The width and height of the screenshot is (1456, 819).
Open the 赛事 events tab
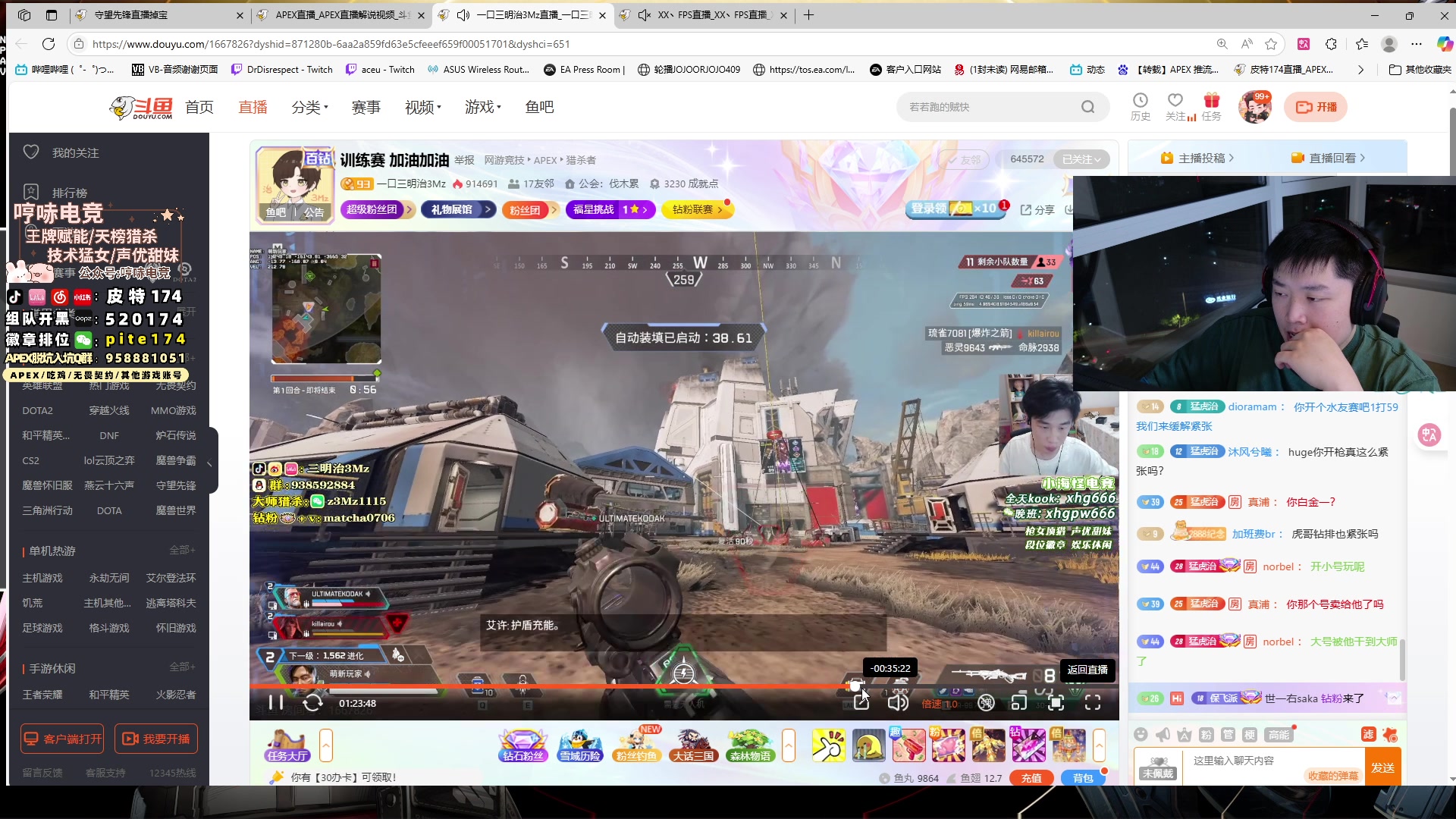pos(366,107)
